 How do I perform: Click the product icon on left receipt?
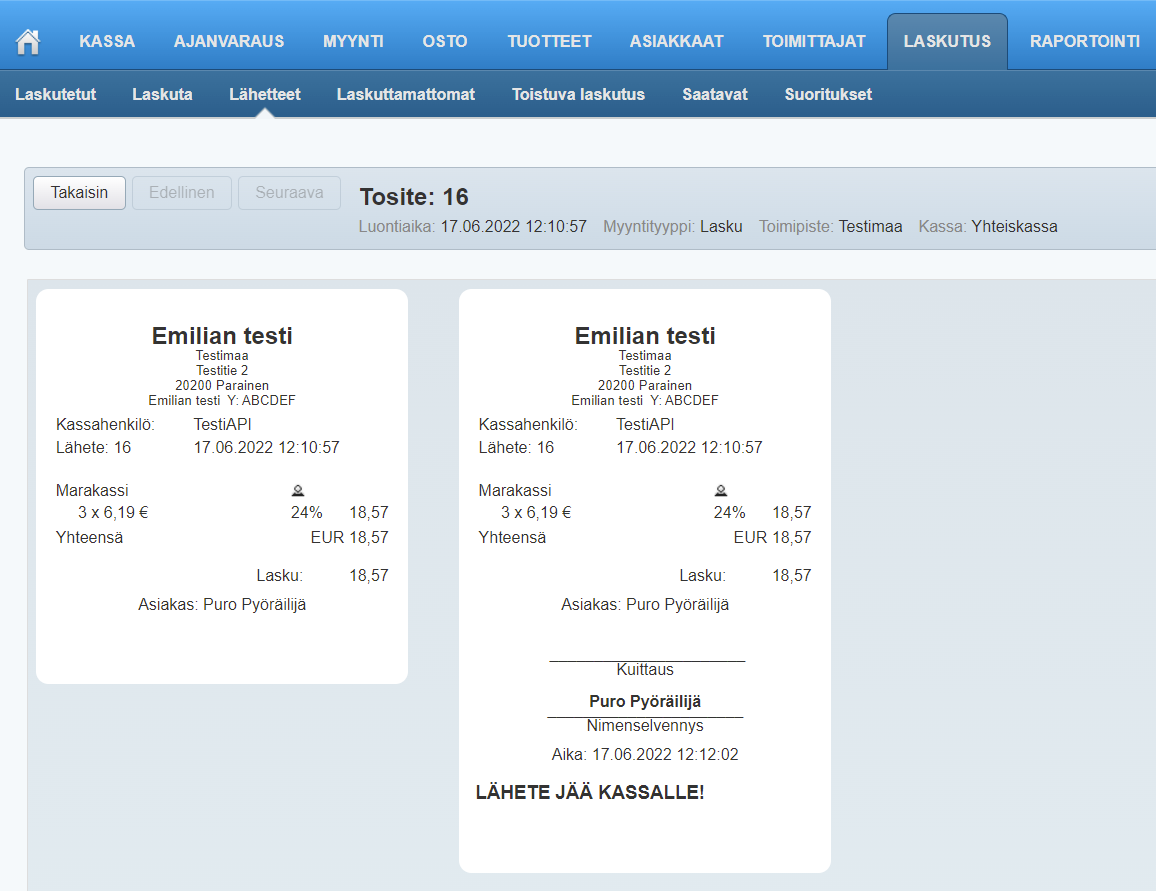[x=298, y=490]
